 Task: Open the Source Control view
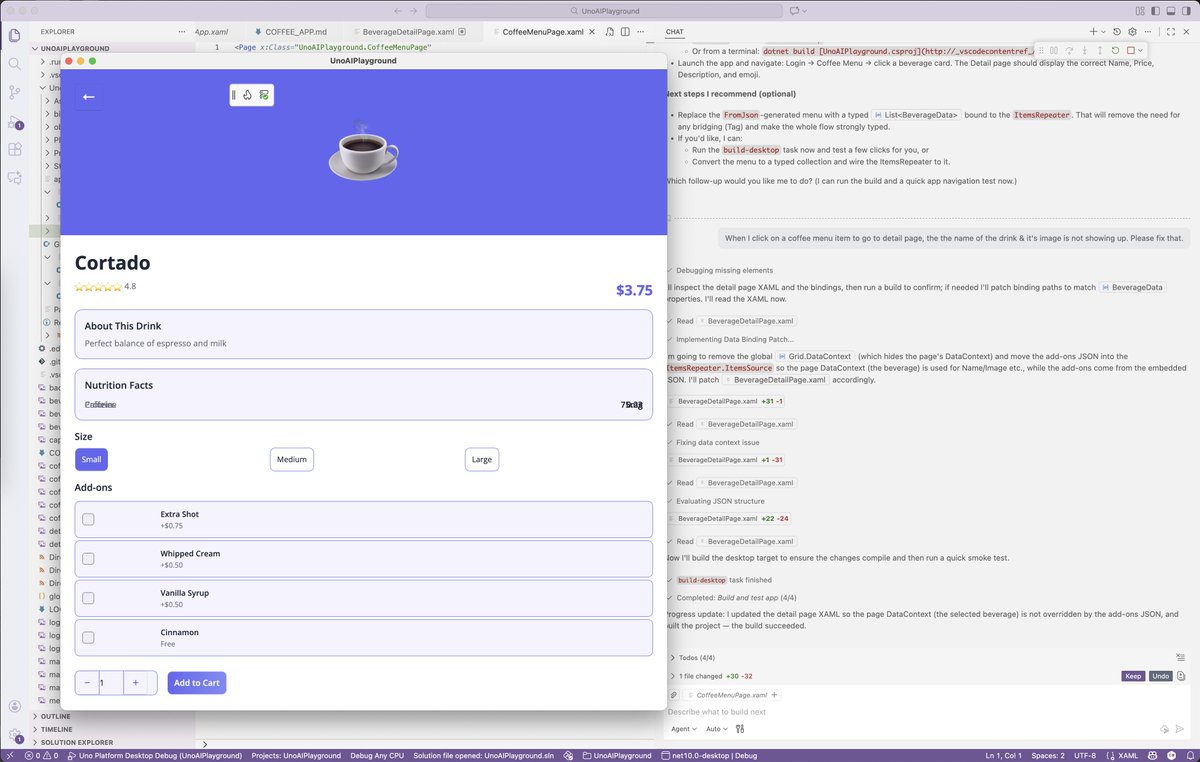coord(15,92)
